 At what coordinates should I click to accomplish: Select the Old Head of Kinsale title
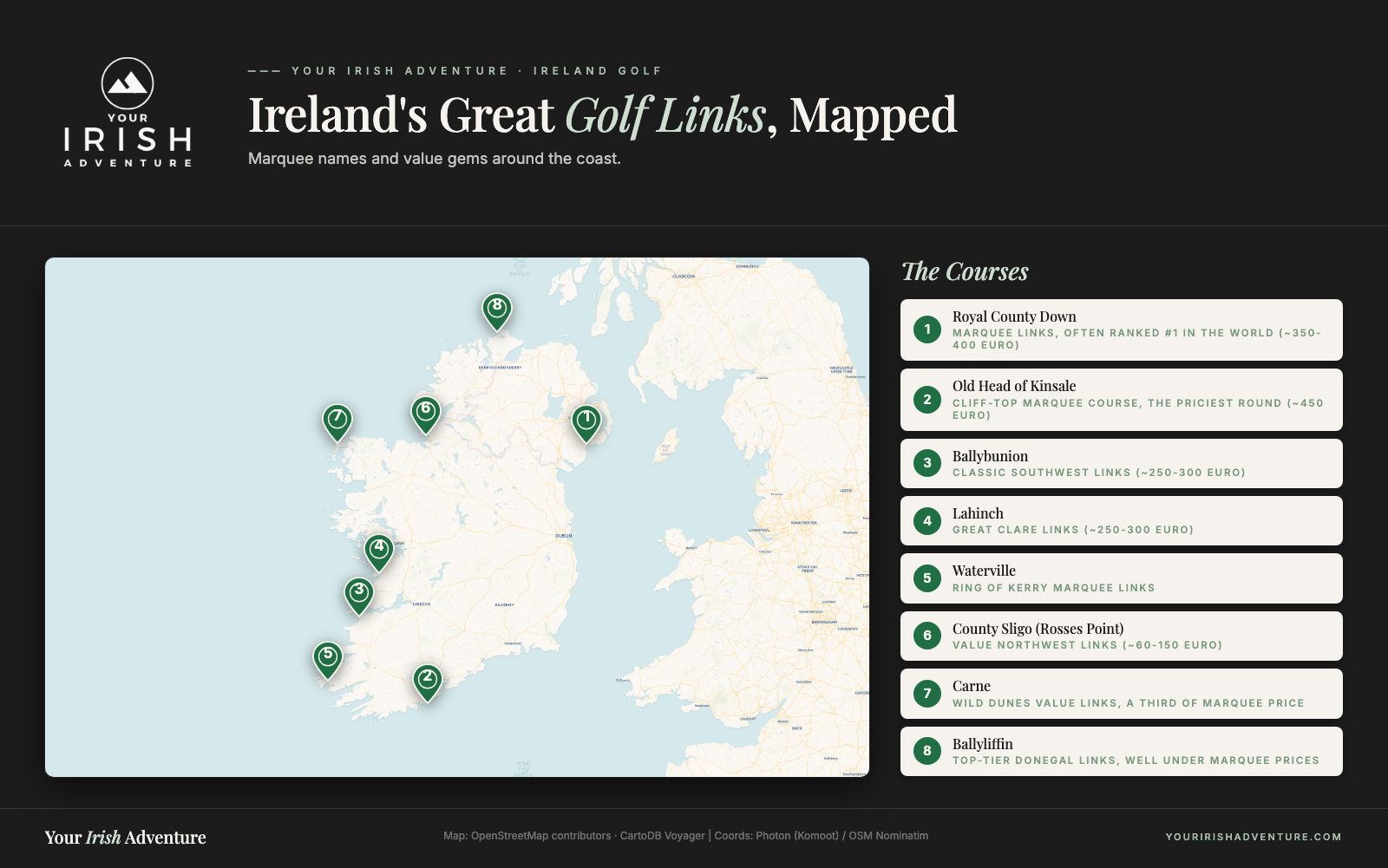coord(1014,386)
